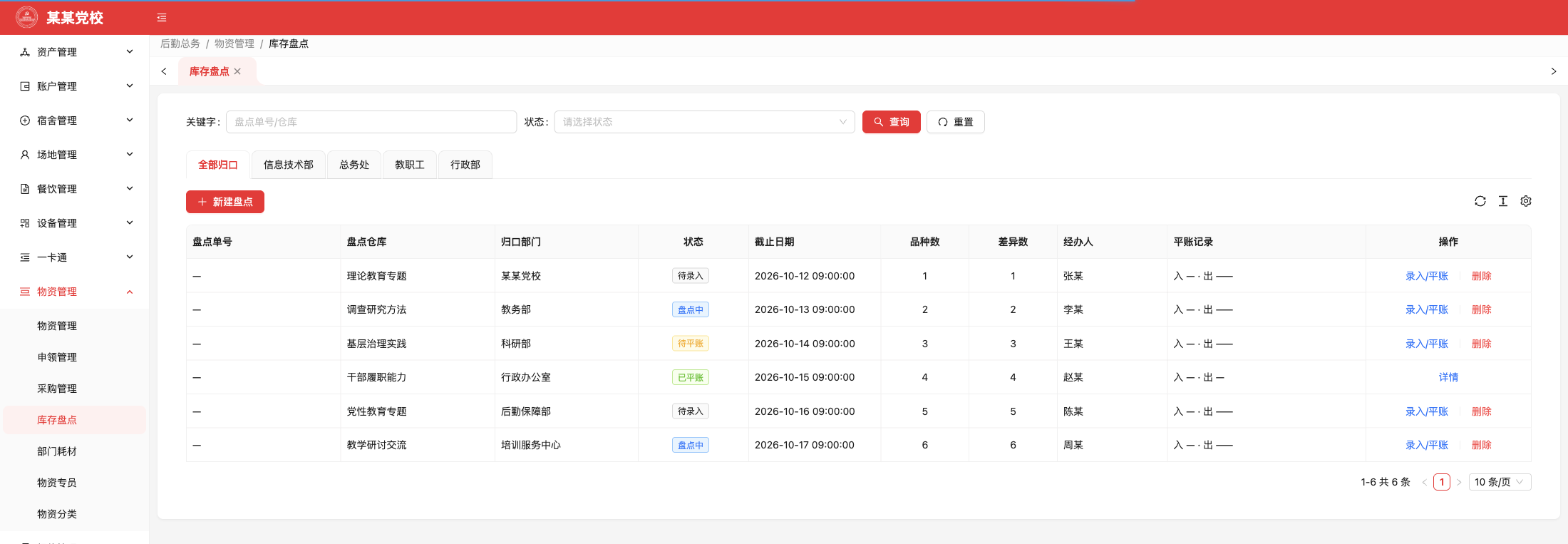Viewport: 1568px width, 544px height.
Task: Click the 账户管理 sidebar icon
Action: [25, 86]
